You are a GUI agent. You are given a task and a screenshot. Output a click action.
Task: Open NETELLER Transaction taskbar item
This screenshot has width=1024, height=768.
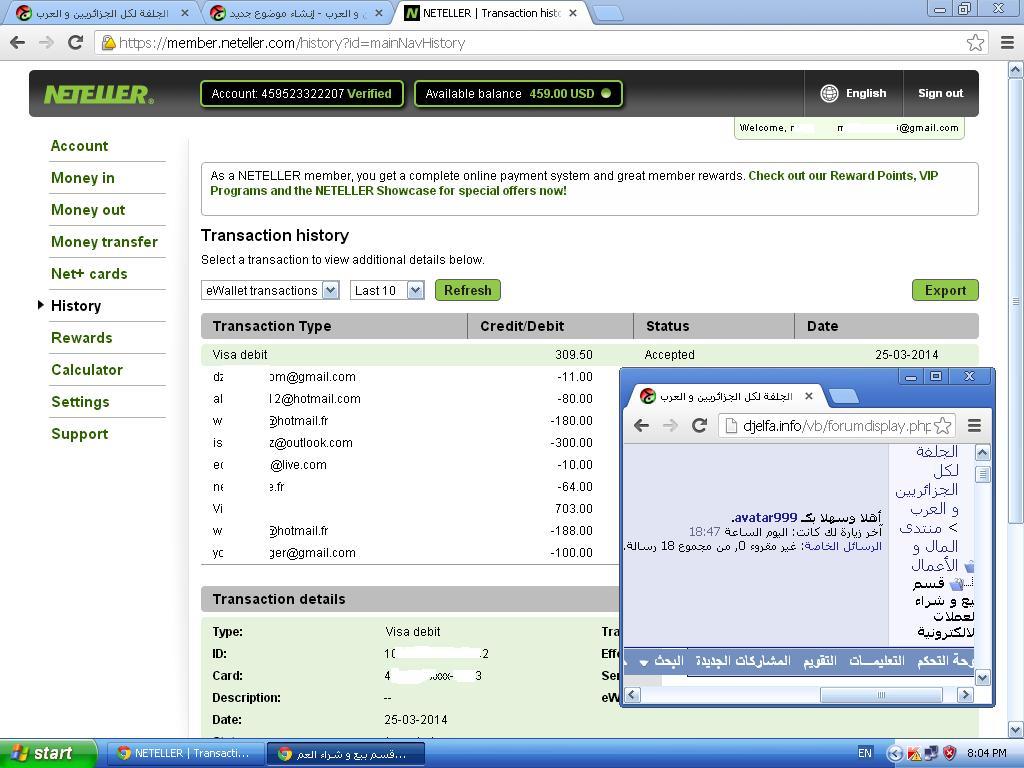click(x=185, y=754)
